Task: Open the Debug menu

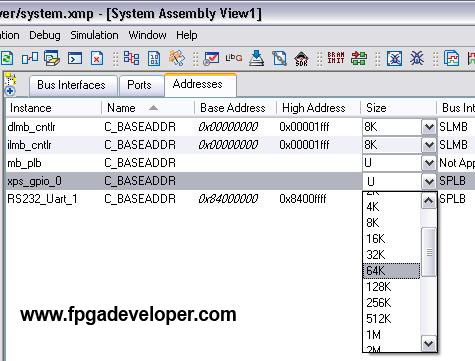Action: click(45, 35)
